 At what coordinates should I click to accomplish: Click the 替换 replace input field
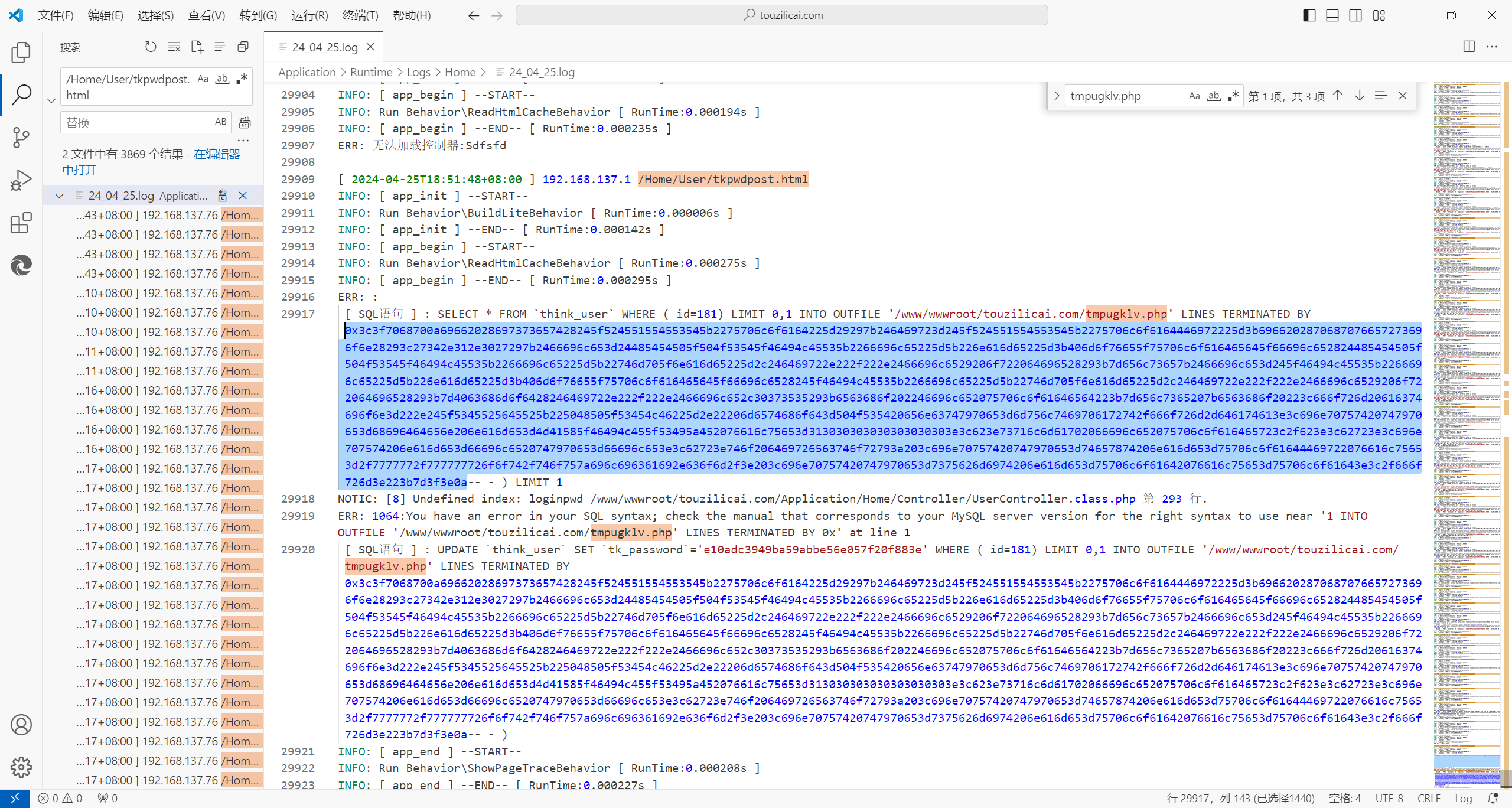point(136,122)
